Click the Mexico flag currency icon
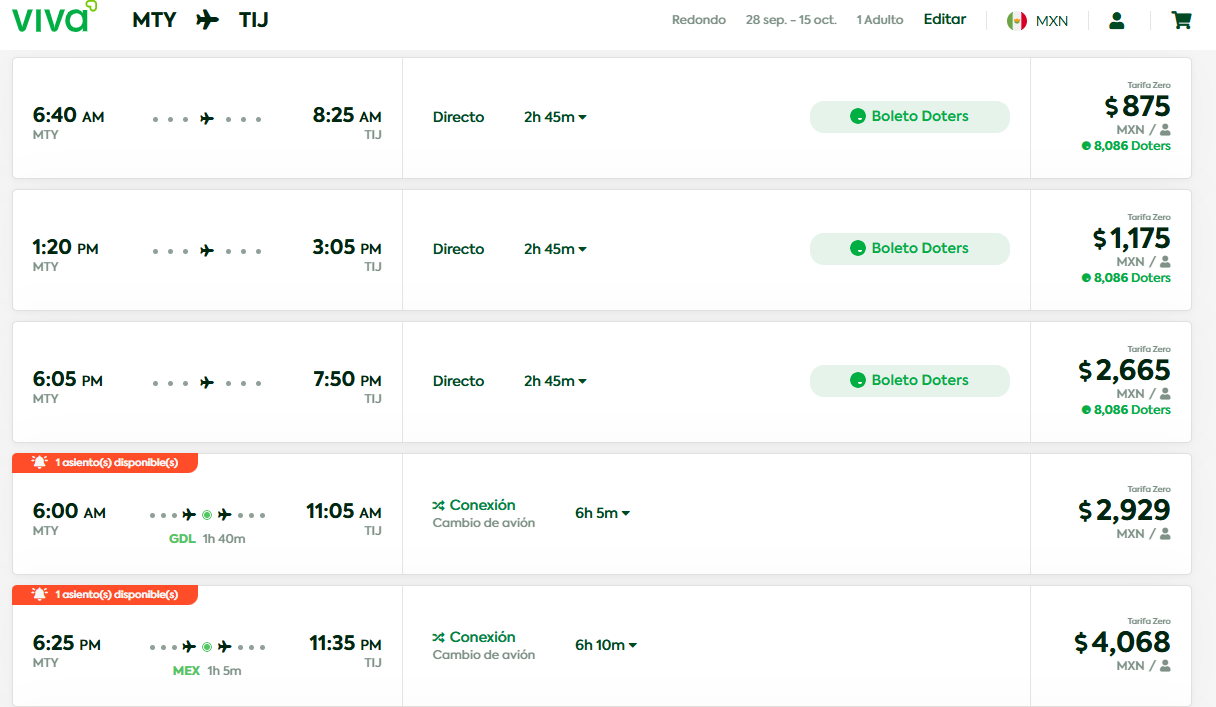1216x707 pixels. coord(1017,21)
